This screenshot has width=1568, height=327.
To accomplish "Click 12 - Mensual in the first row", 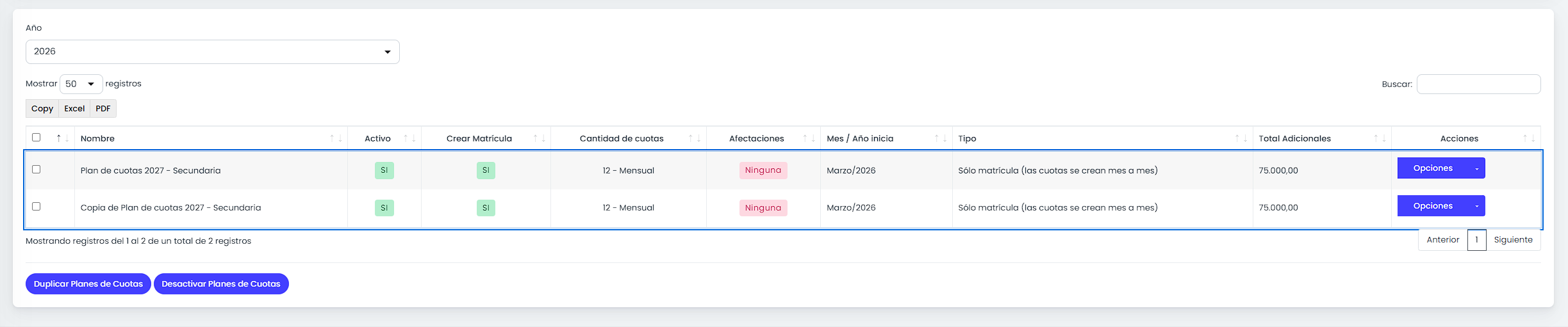I will click(x=629, y=171).
